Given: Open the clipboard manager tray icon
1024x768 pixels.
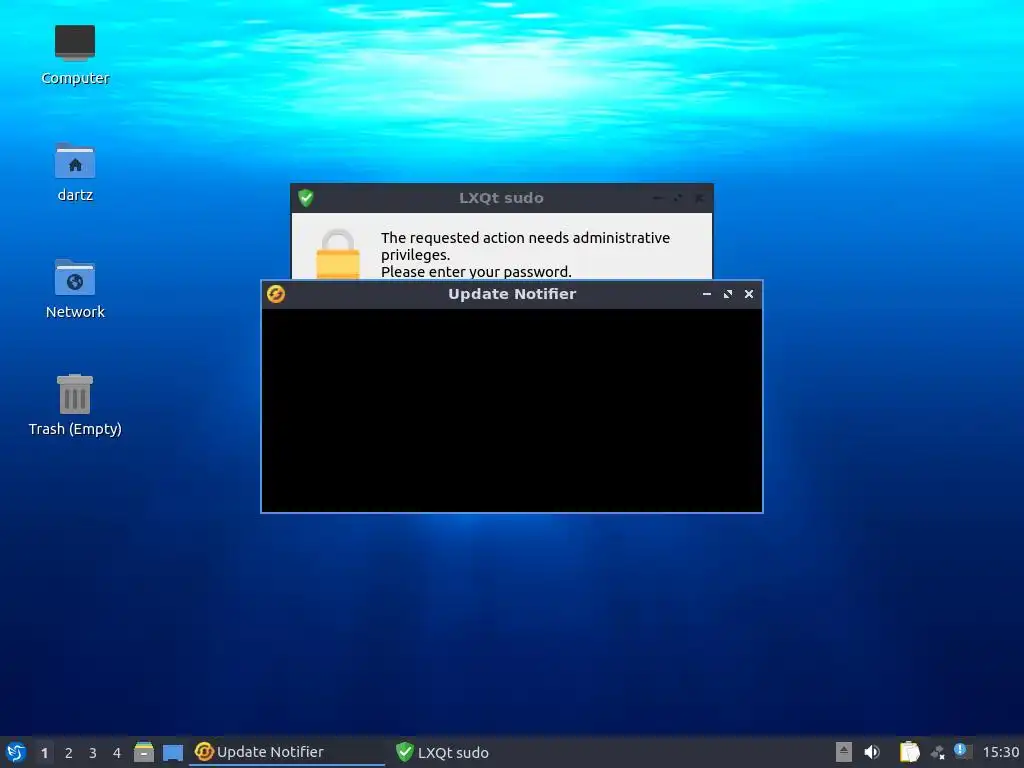Looking at the screenshot, I should pos(910,752).
